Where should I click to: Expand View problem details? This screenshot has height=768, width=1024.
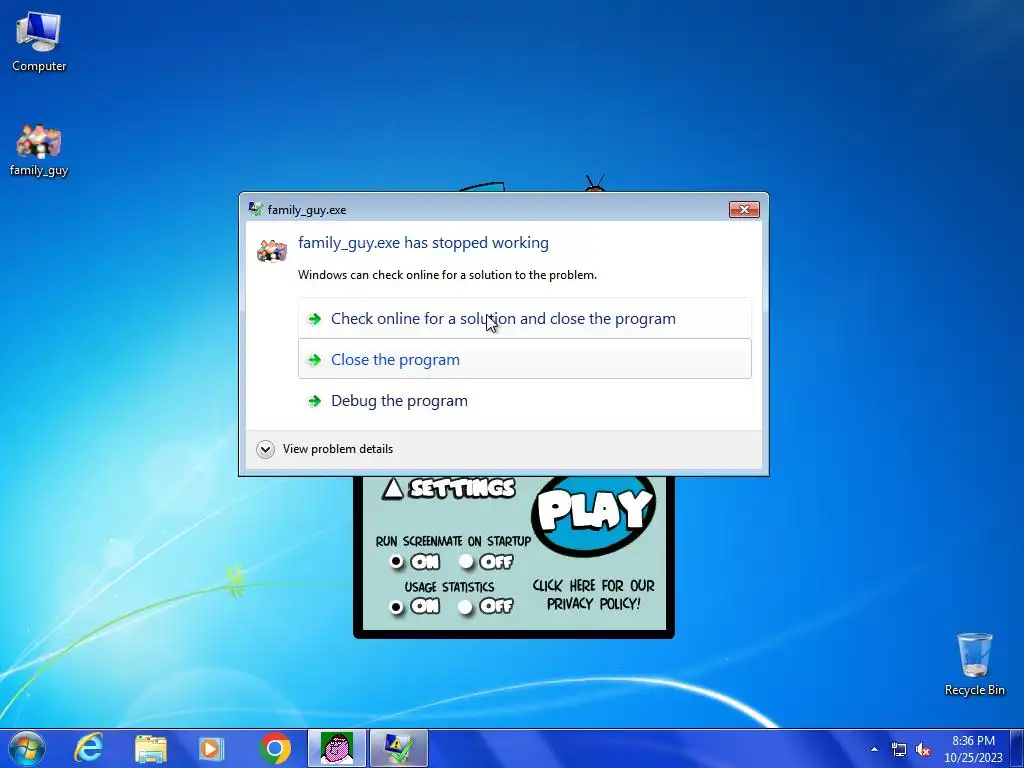325,449
